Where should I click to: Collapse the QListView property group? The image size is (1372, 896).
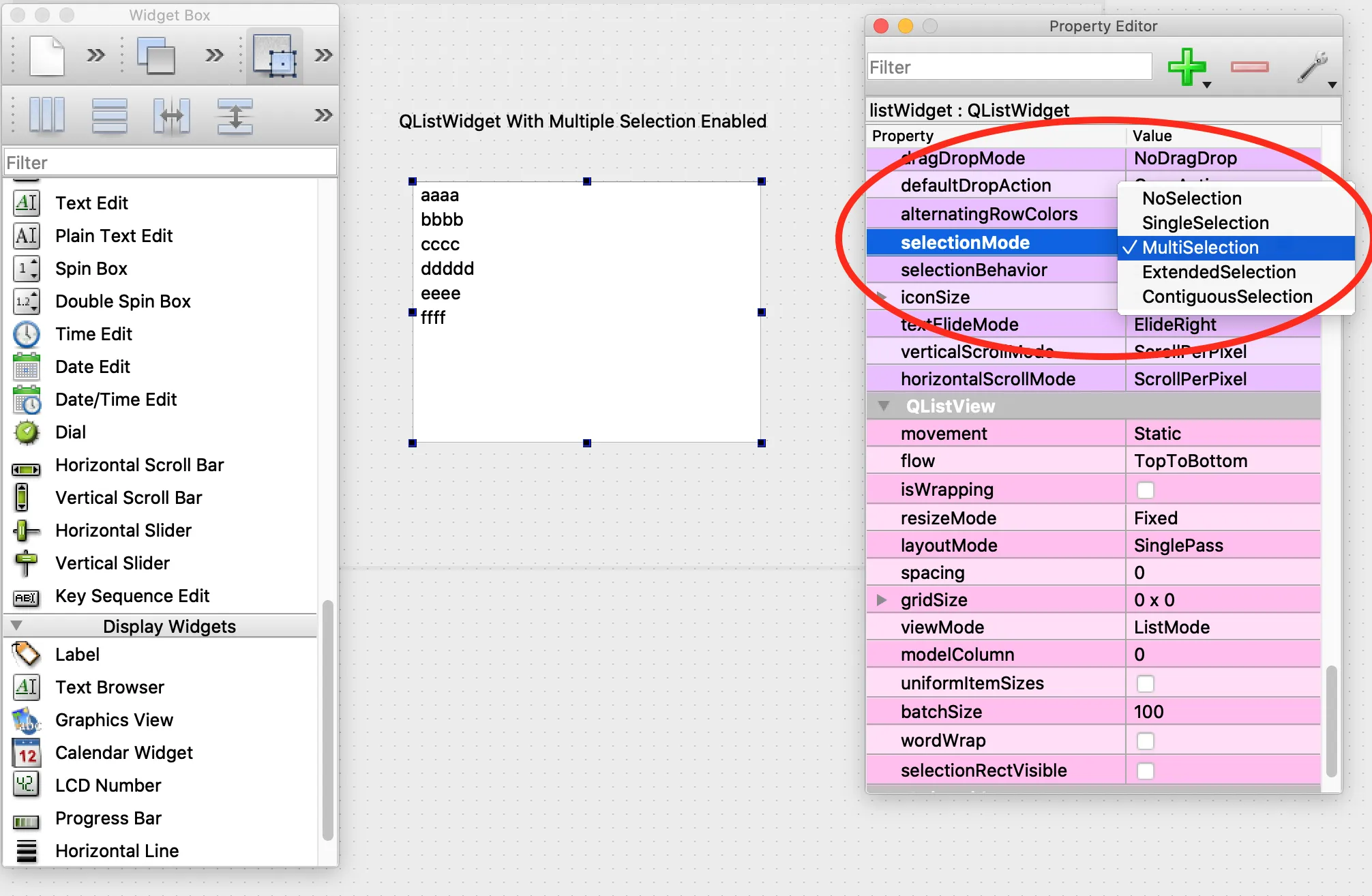pyautogui.click(x=884, y=406)
